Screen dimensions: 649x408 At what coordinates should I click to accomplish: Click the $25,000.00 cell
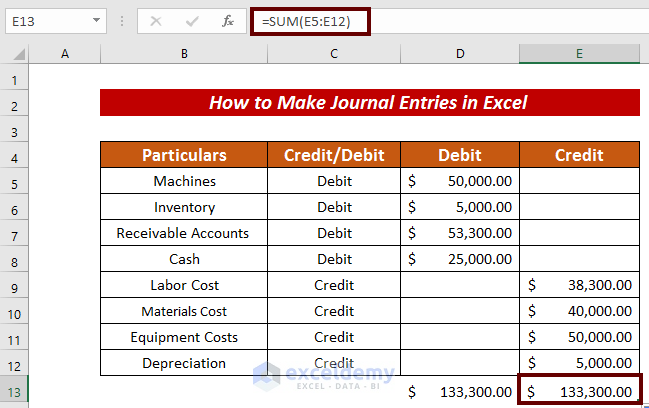[x=460, y=259]
